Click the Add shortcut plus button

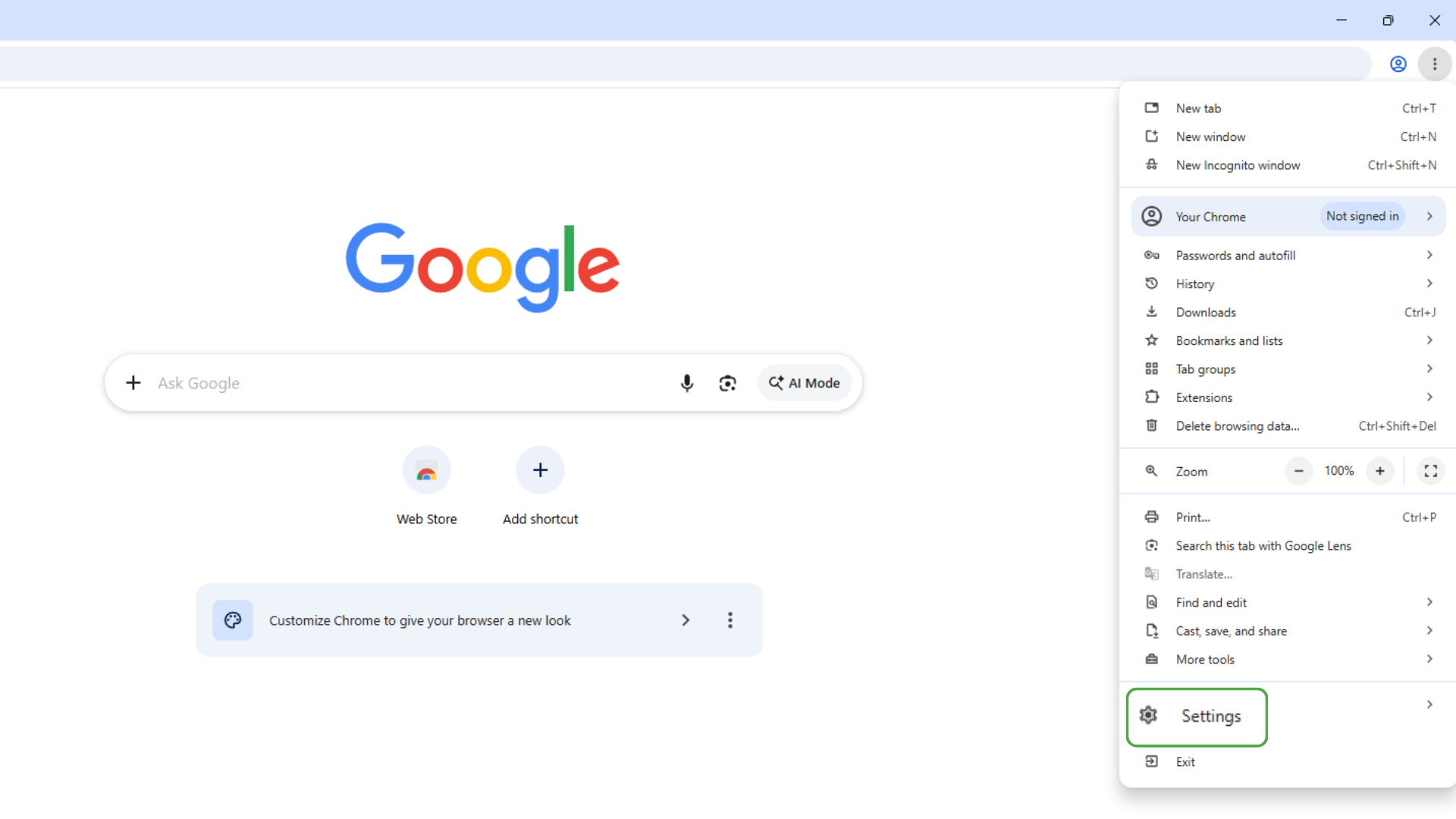click(x=540, y=470)
